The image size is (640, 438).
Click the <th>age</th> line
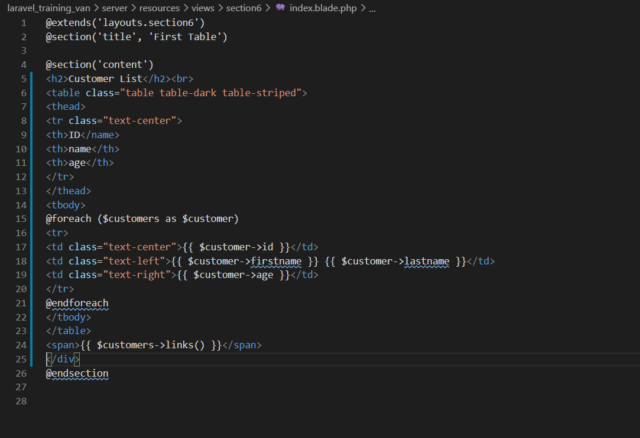click(80, 163)
